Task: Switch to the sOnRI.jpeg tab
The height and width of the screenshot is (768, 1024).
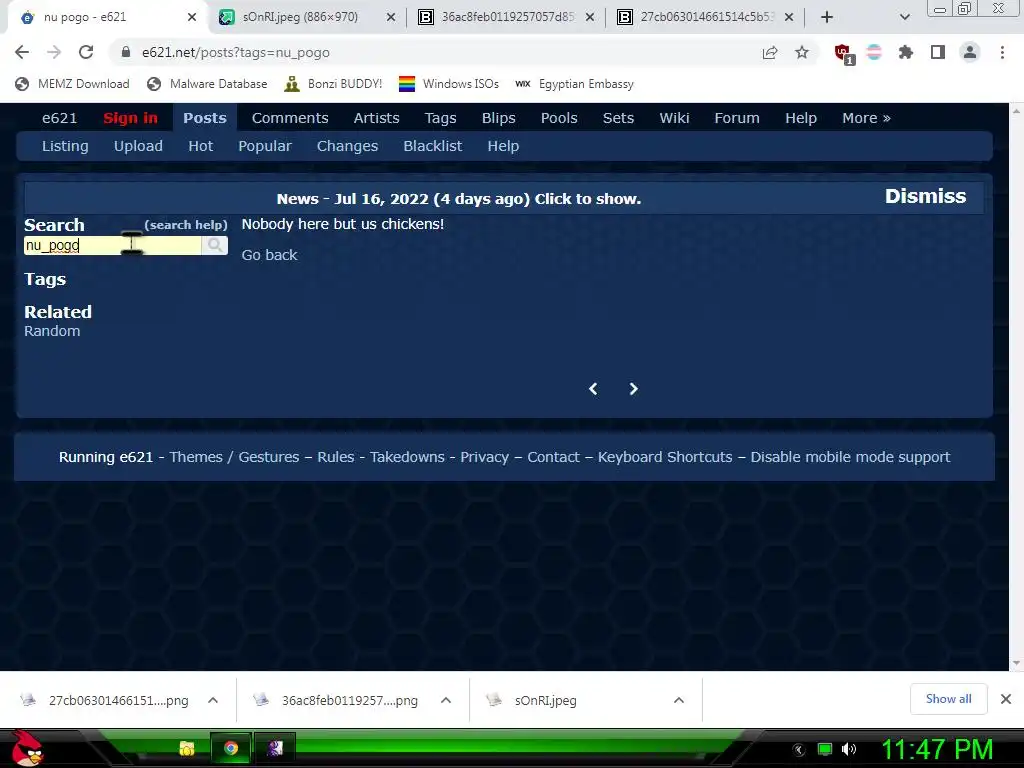Action: pyautogui.click(x=300, y=17)
